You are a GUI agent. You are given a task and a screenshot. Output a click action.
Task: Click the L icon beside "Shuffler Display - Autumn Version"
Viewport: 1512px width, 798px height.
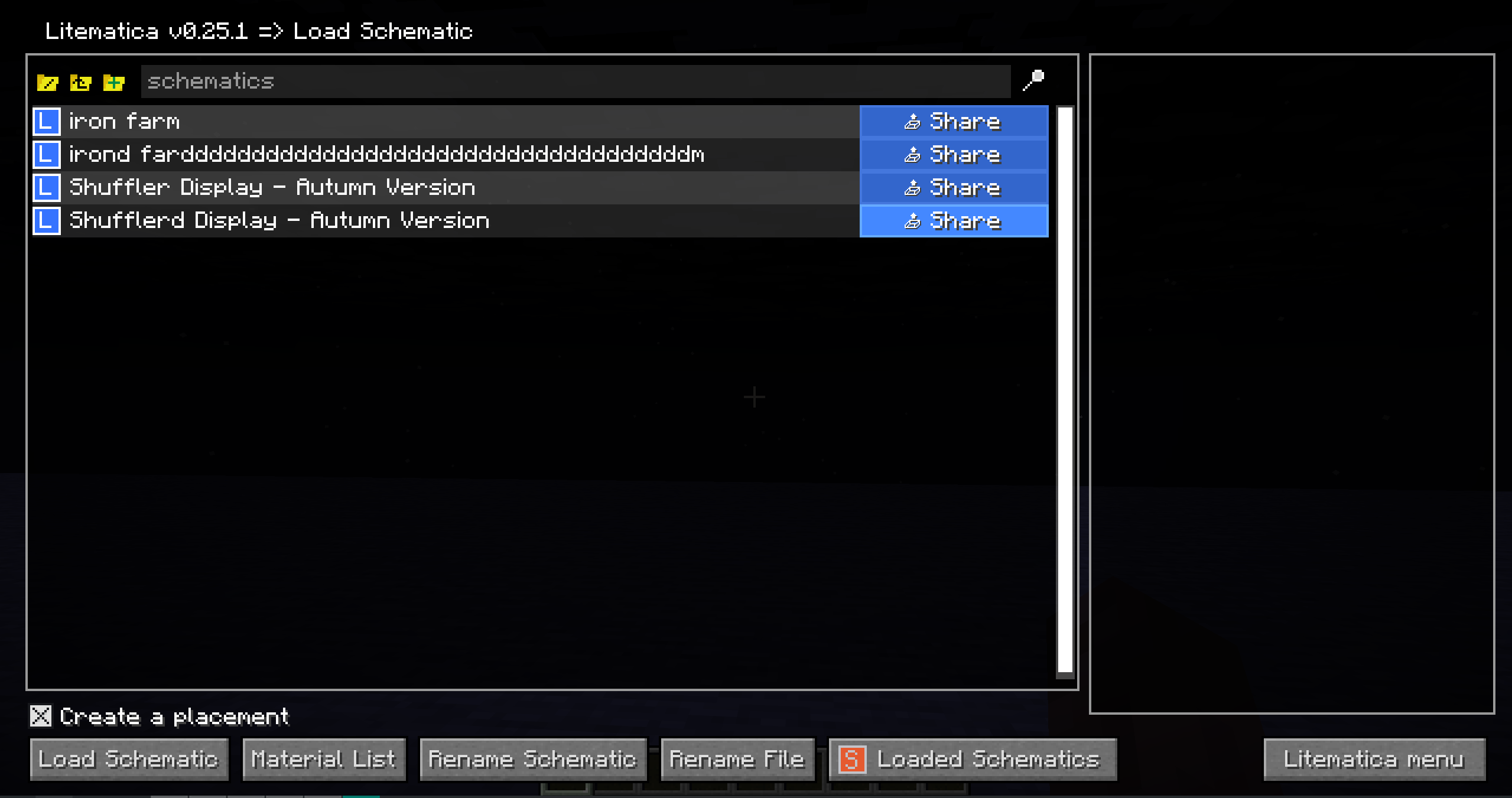pyautogui.click(x=47, y=188)
